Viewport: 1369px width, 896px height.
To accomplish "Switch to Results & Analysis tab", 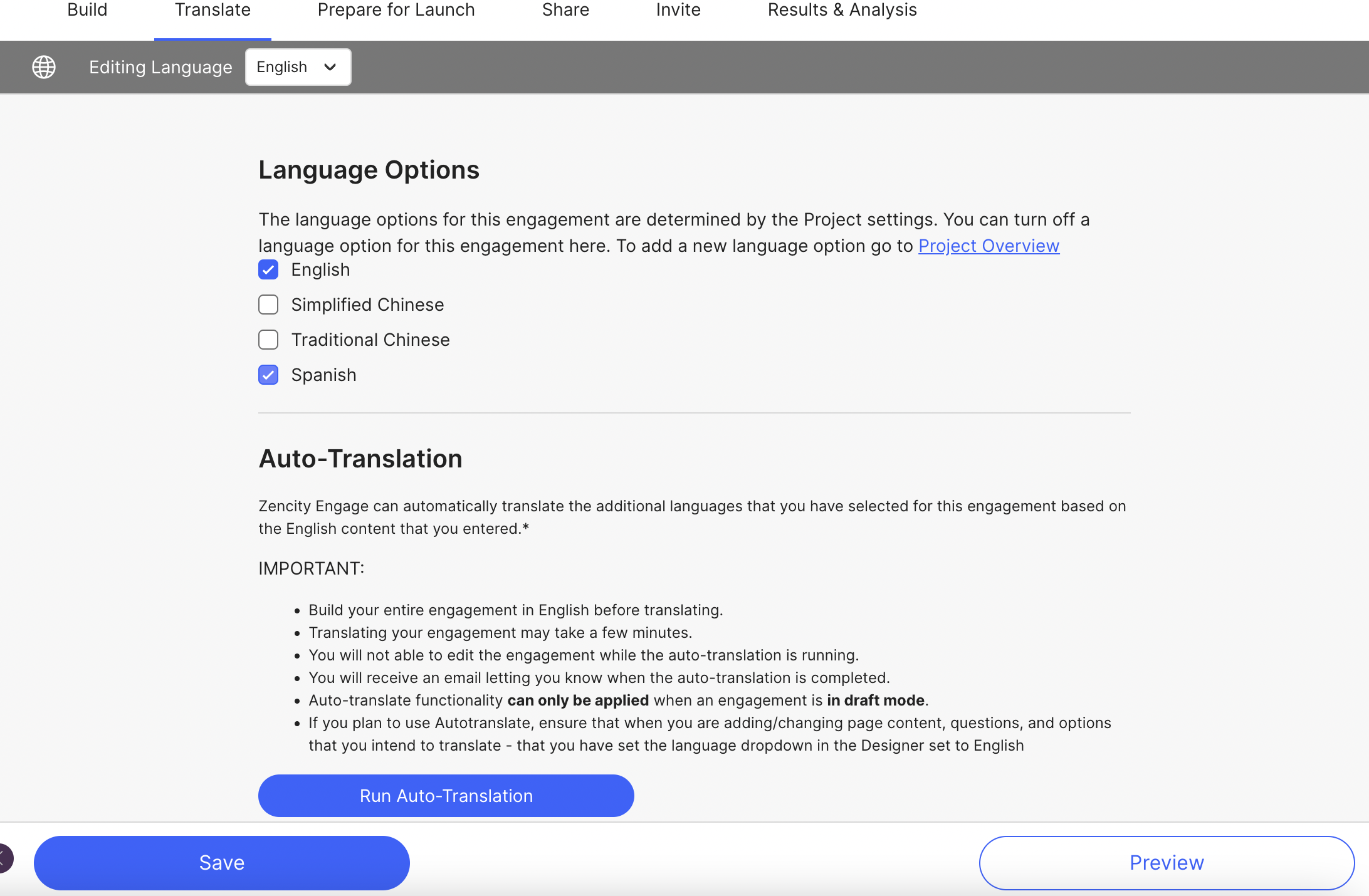I will coord(842,10).
